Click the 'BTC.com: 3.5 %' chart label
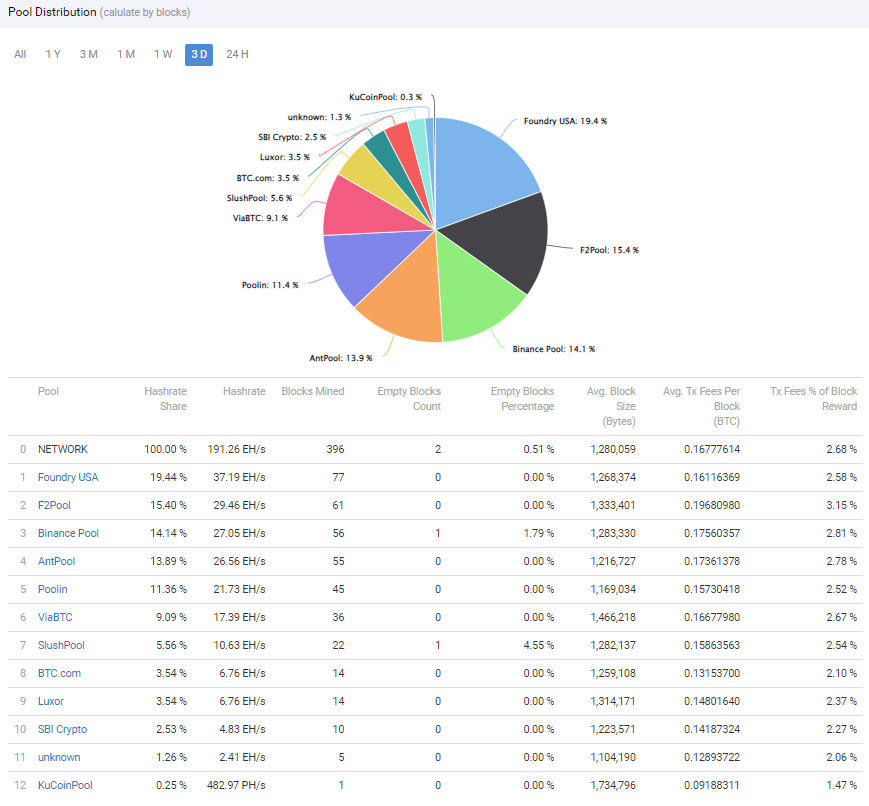Screen dimensions: 869x806 coord(268,178)
